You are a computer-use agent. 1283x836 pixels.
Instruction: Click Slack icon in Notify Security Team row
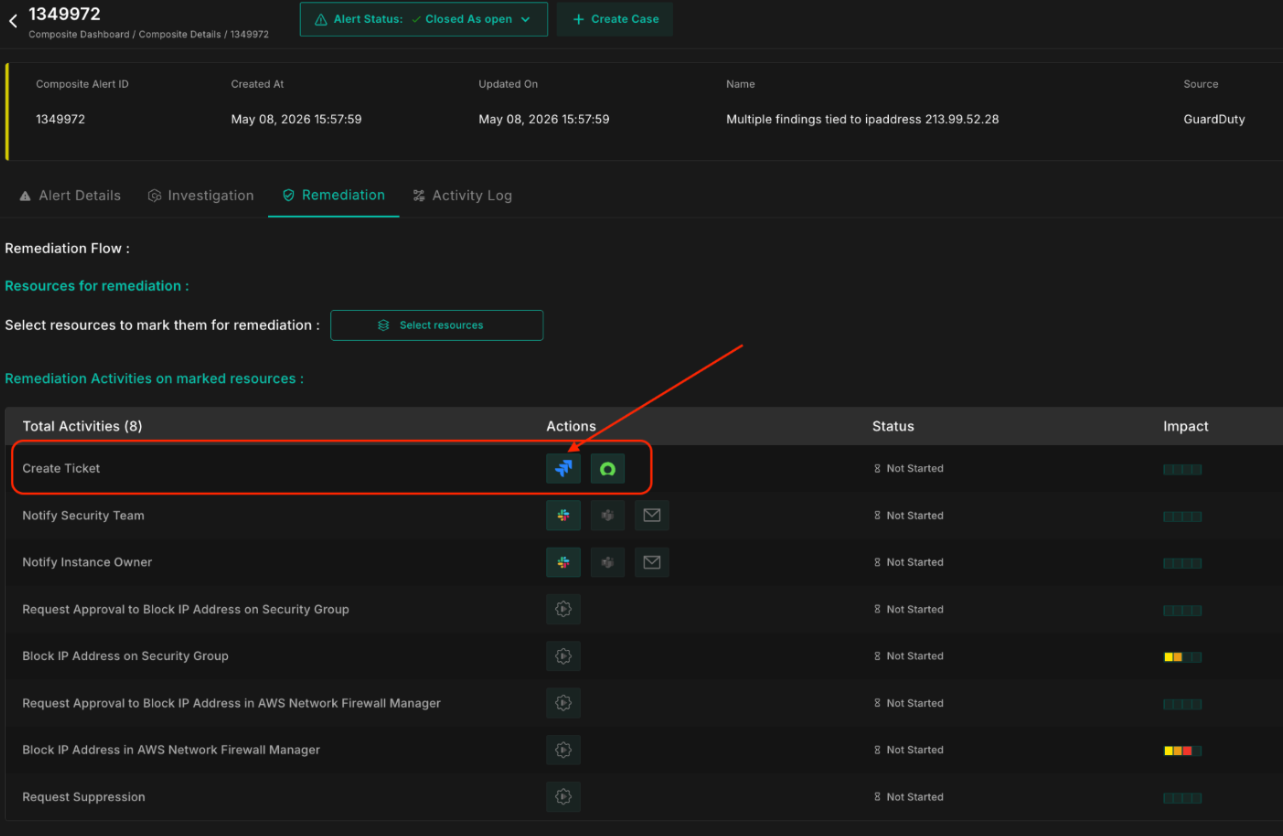[563, 515]
